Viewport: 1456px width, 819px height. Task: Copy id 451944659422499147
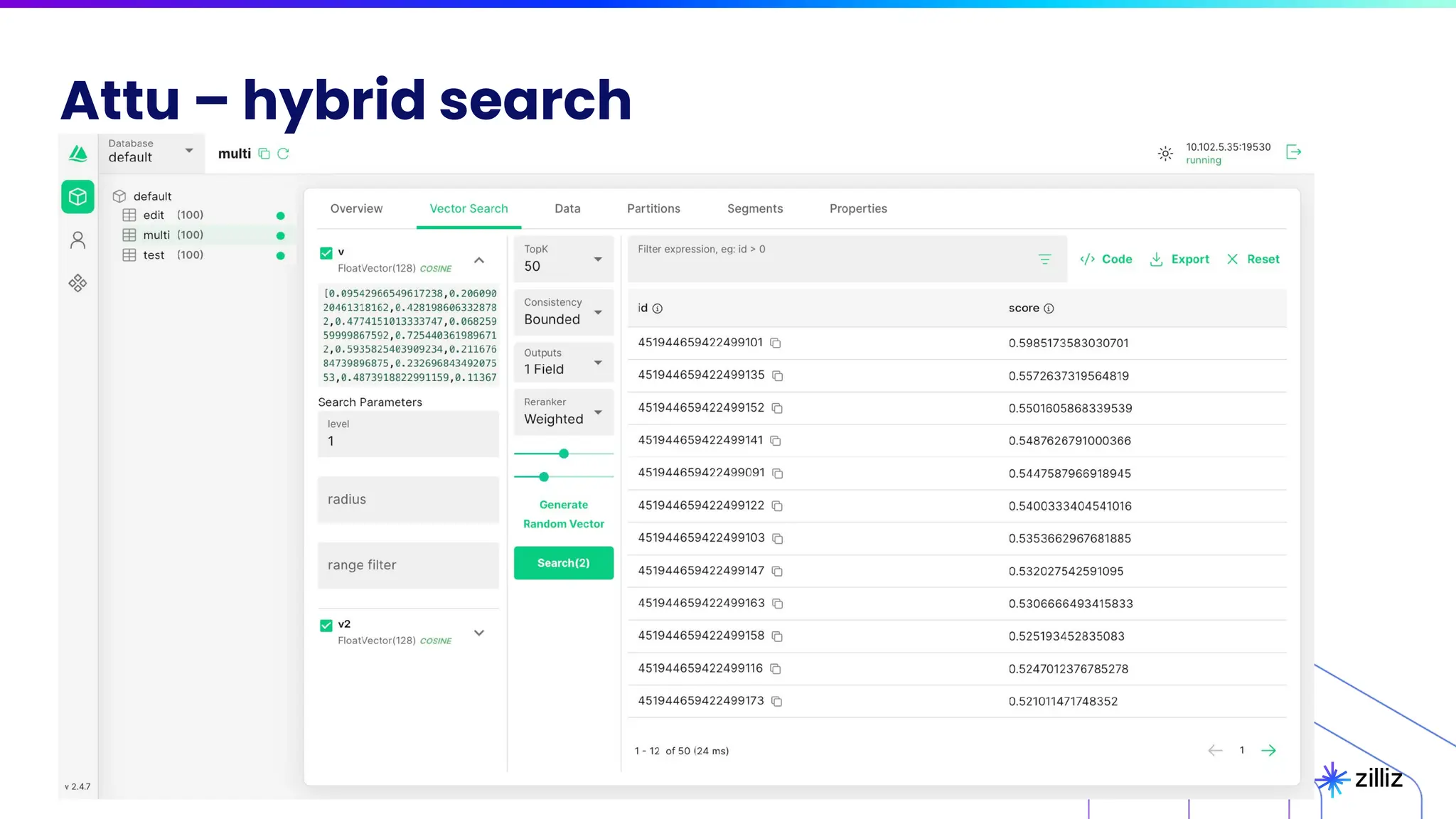(x=777, y=572)
